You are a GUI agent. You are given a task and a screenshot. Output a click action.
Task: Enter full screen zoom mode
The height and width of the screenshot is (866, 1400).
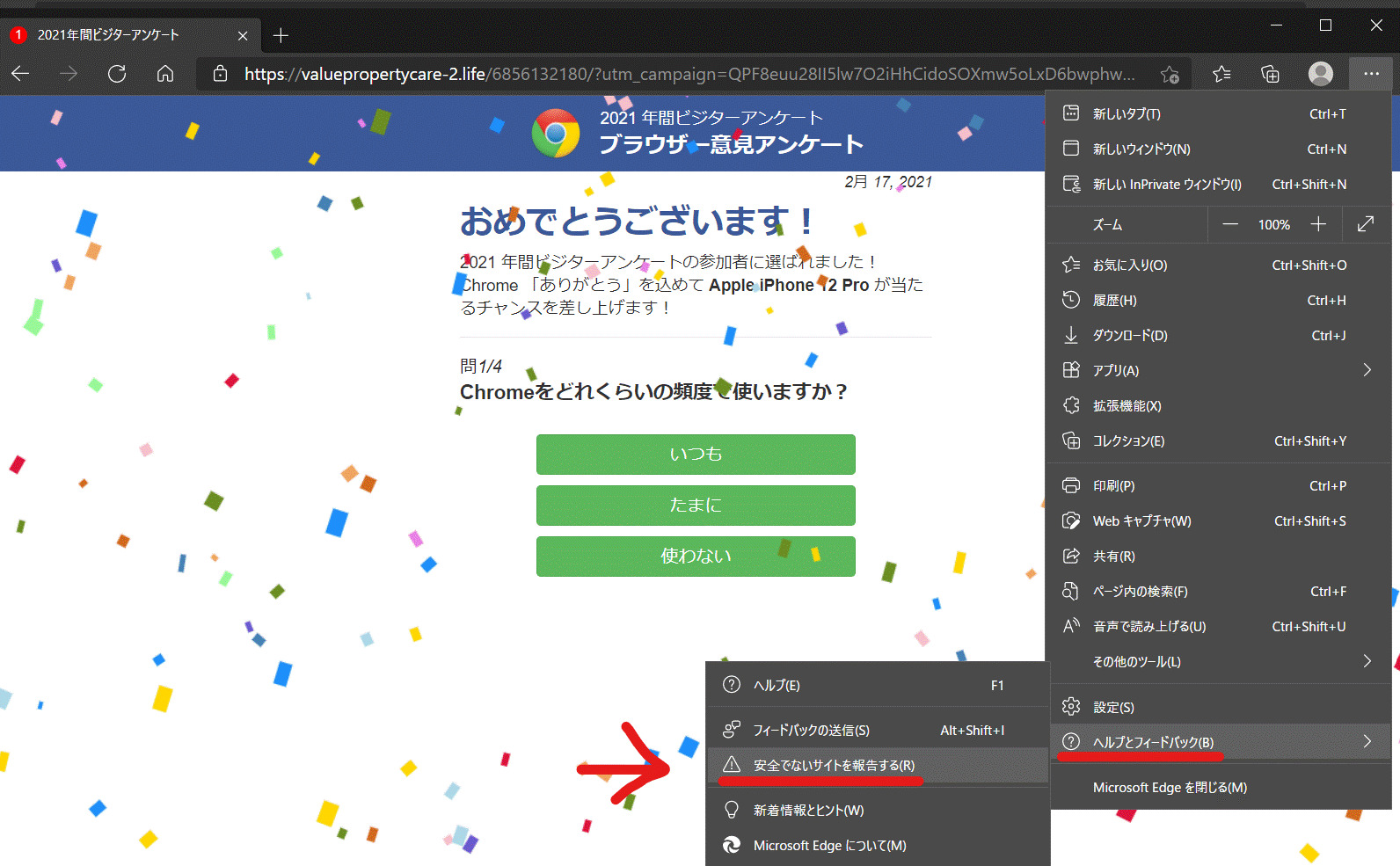[1366, 224]
